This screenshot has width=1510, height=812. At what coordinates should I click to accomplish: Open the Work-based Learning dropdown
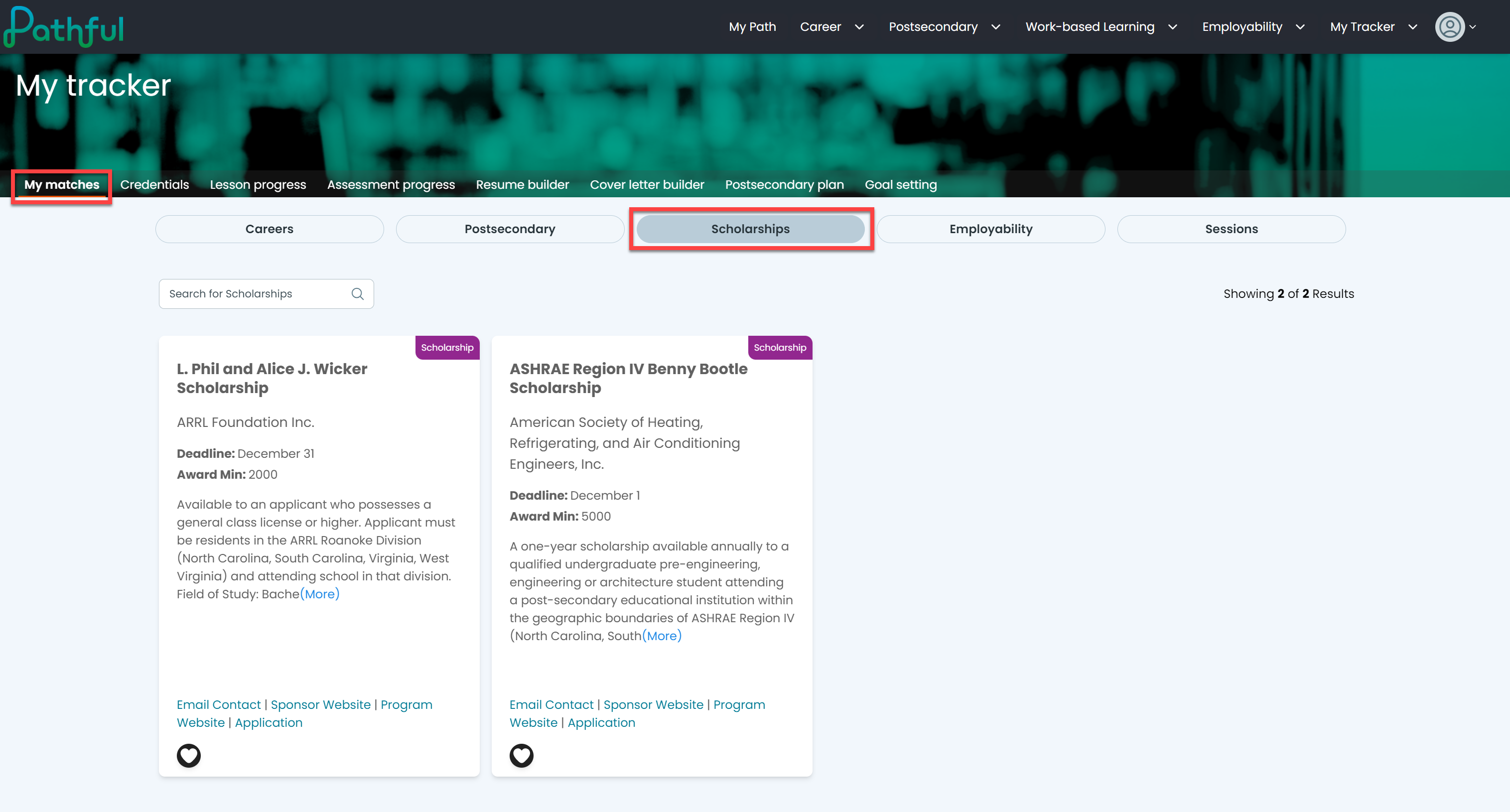click(1172, 27)
